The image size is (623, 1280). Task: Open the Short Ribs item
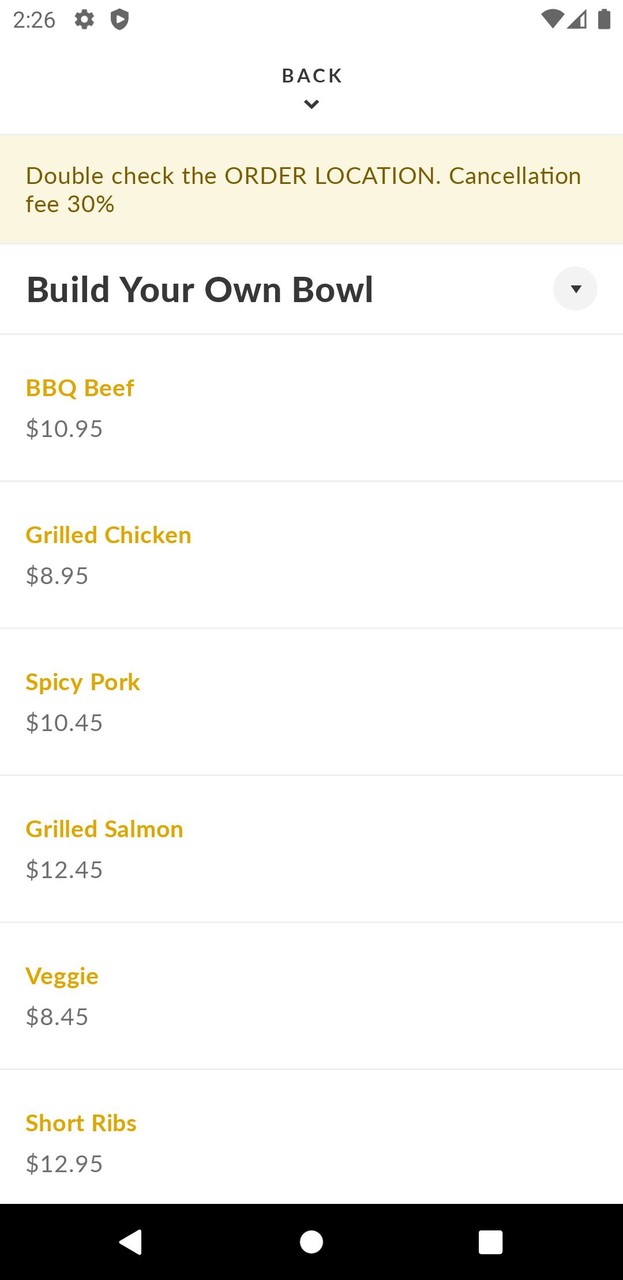(81, 1123)
